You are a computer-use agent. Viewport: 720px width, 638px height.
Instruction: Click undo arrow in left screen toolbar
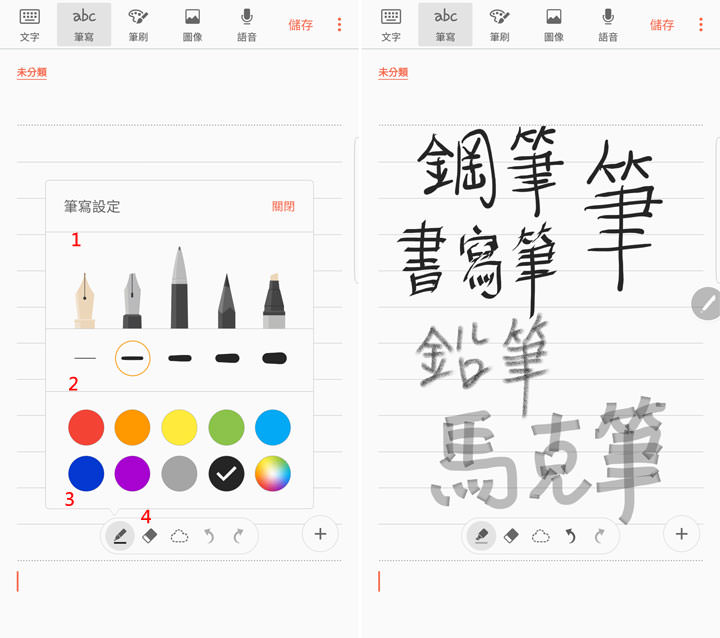coord(209,536)
